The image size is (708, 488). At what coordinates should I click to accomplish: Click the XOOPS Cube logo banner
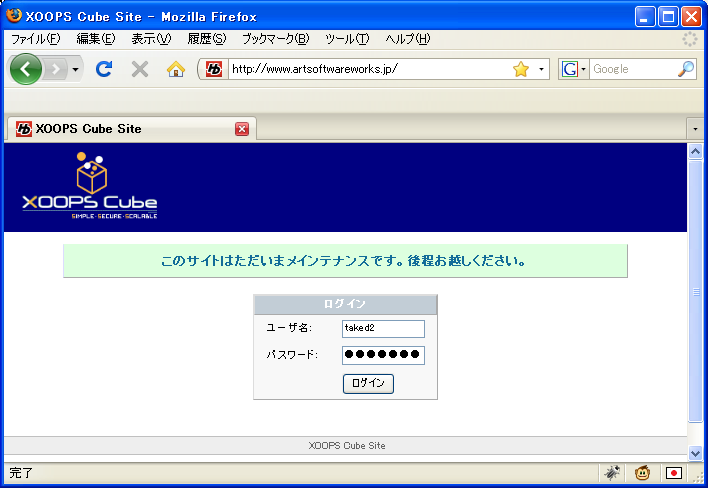click(90, 187)
